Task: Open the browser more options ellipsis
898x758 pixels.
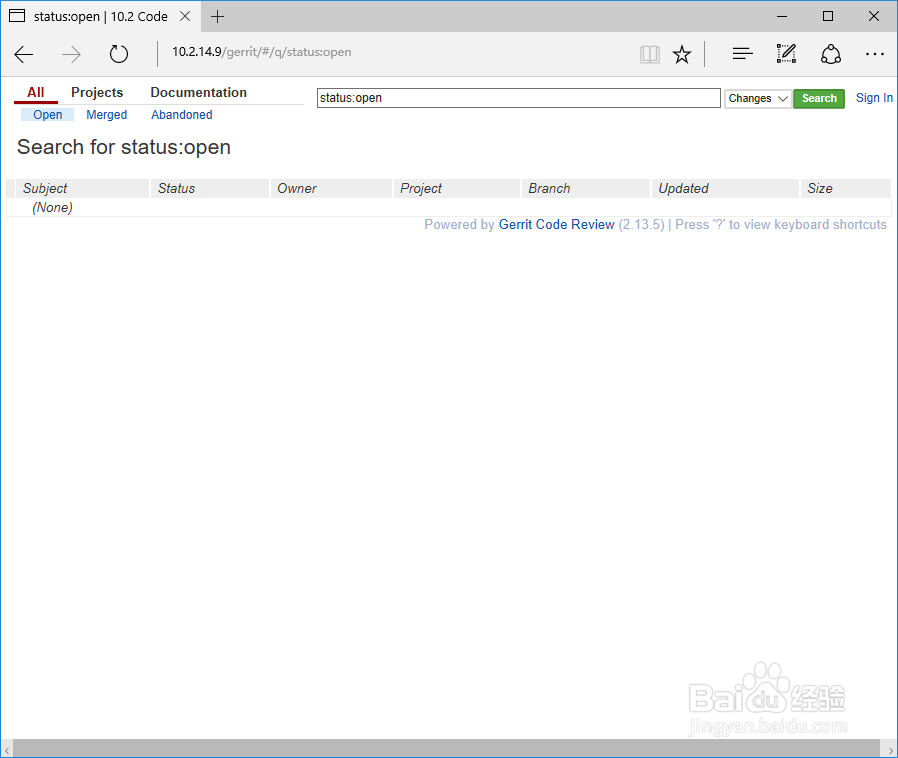Action: [875, 54]
